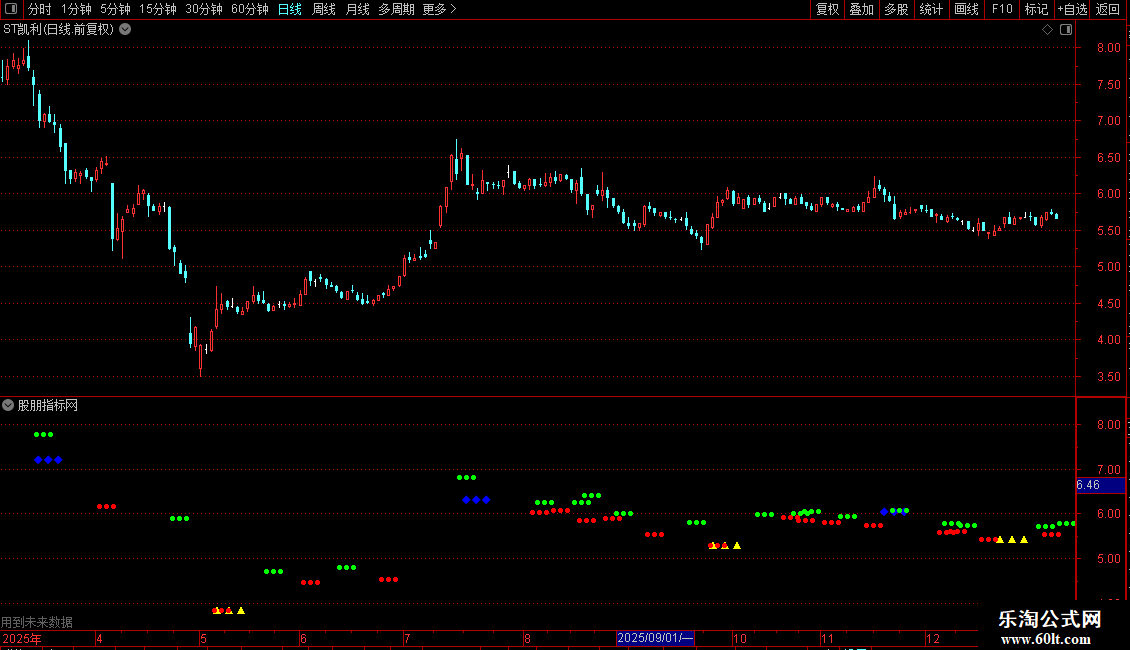Select the 60分钟 period

click(x=249, y=9)
